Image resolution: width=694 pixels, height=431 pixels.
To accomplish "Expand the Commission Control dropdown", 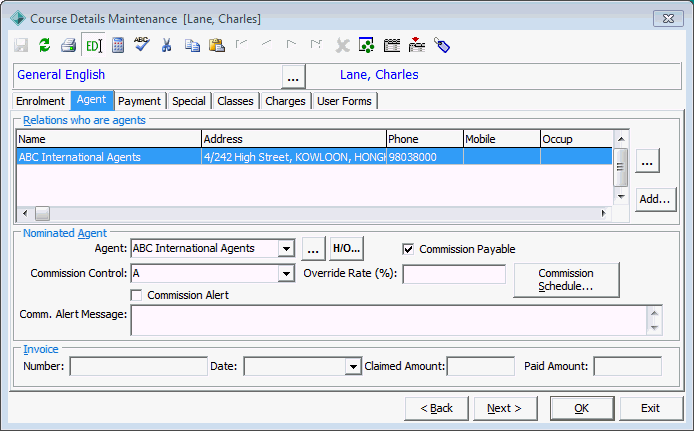I will (286, 273).
